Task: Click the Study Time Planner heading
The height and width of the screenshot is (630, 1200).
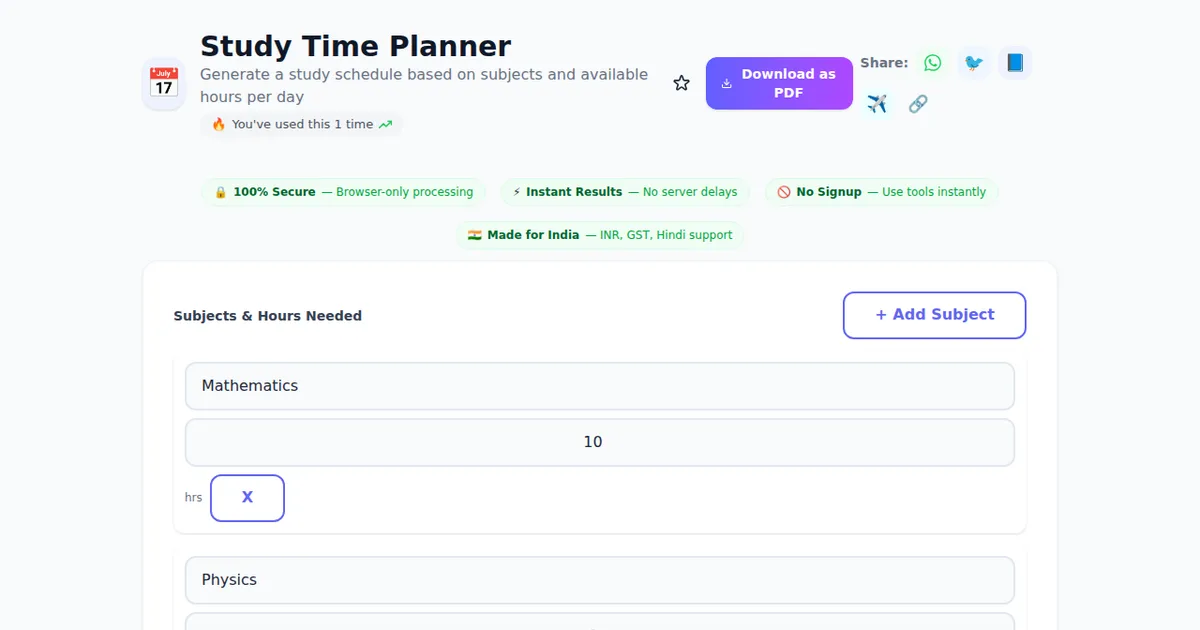Action: pyautogui.click(x=355, y=46)
